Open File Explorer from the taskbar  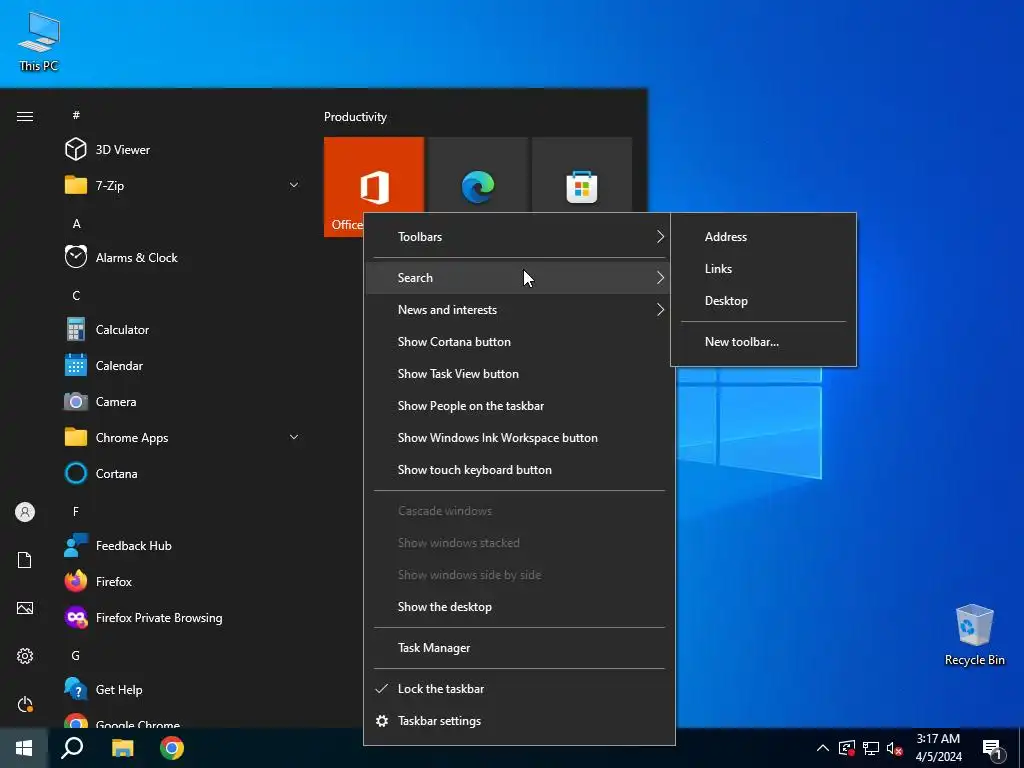tap(122, 748)
